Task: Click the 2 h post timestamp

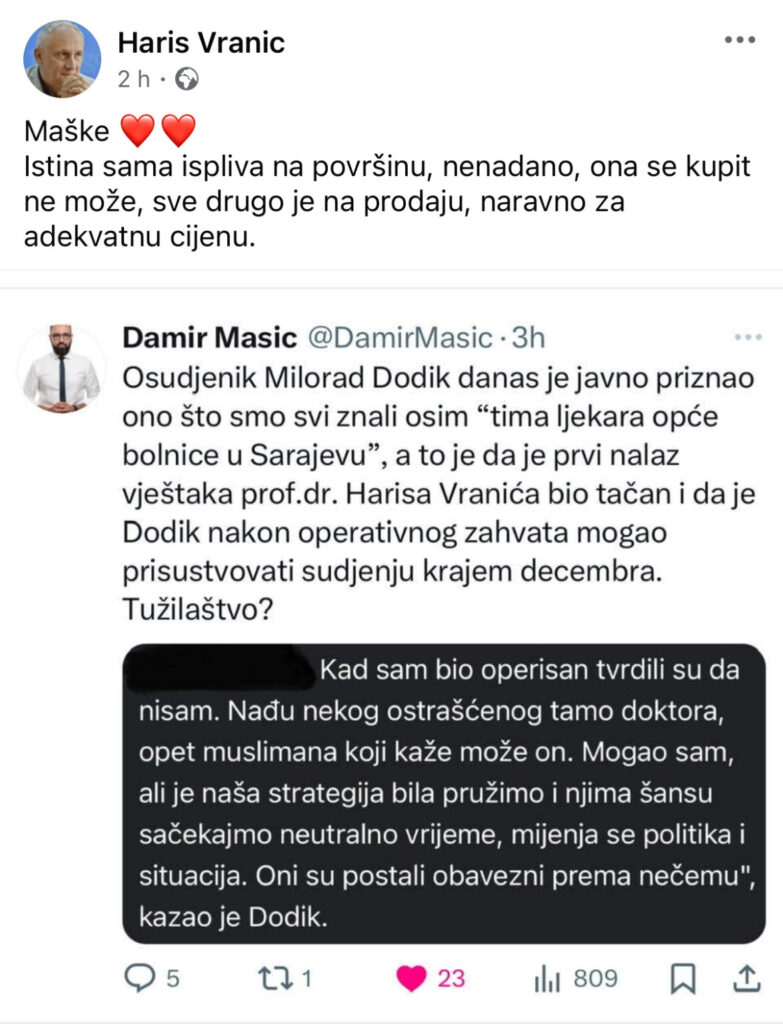Action: tap(134, 79)
